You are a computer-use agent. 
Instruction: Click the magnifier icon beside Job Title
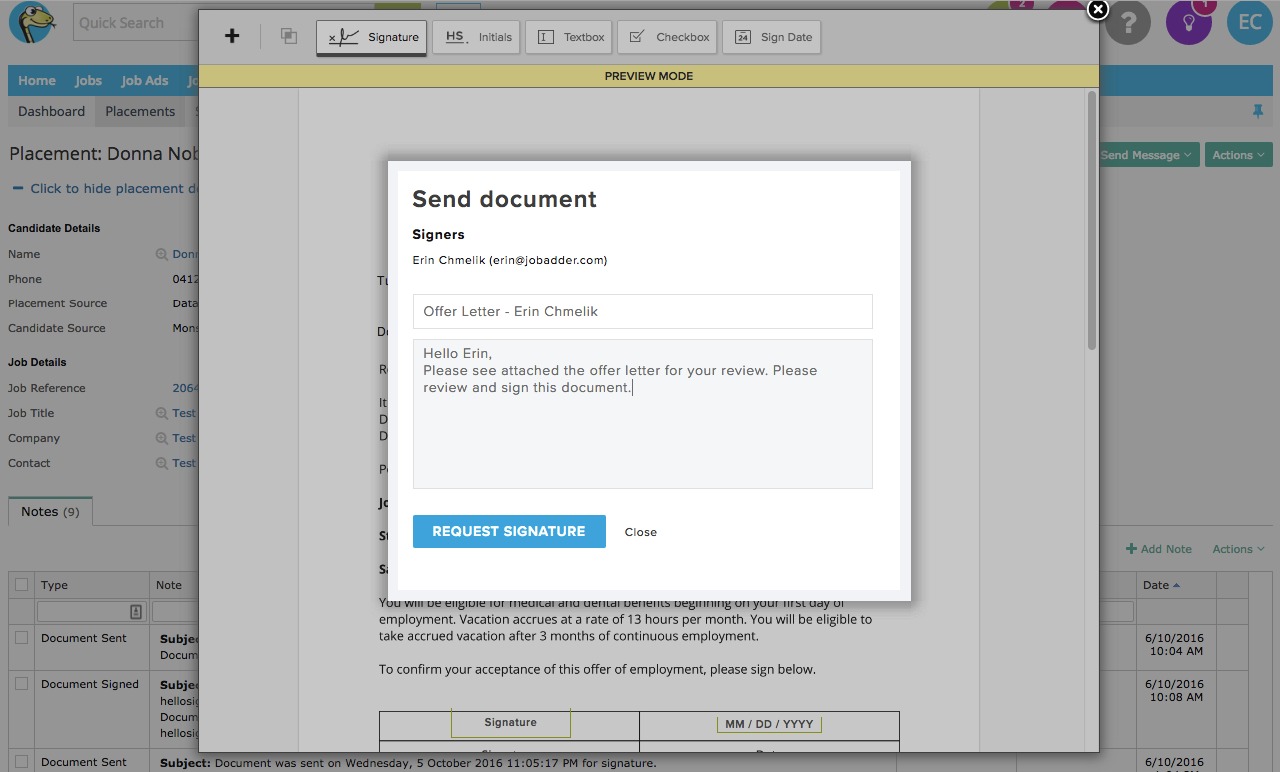click(161, 413)
